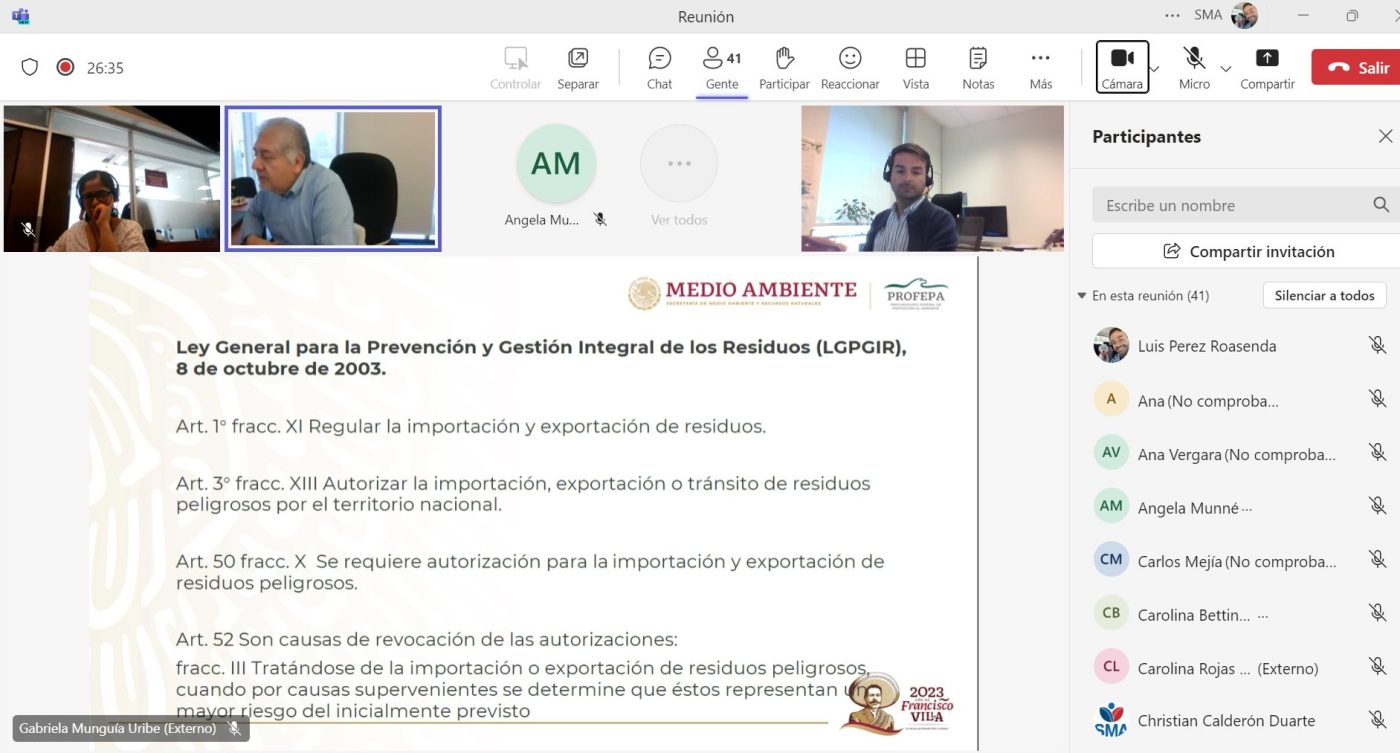Select the video tile of woman with headset
The width and height of the screenshot is (1400, 753).
tap(111, 178)
